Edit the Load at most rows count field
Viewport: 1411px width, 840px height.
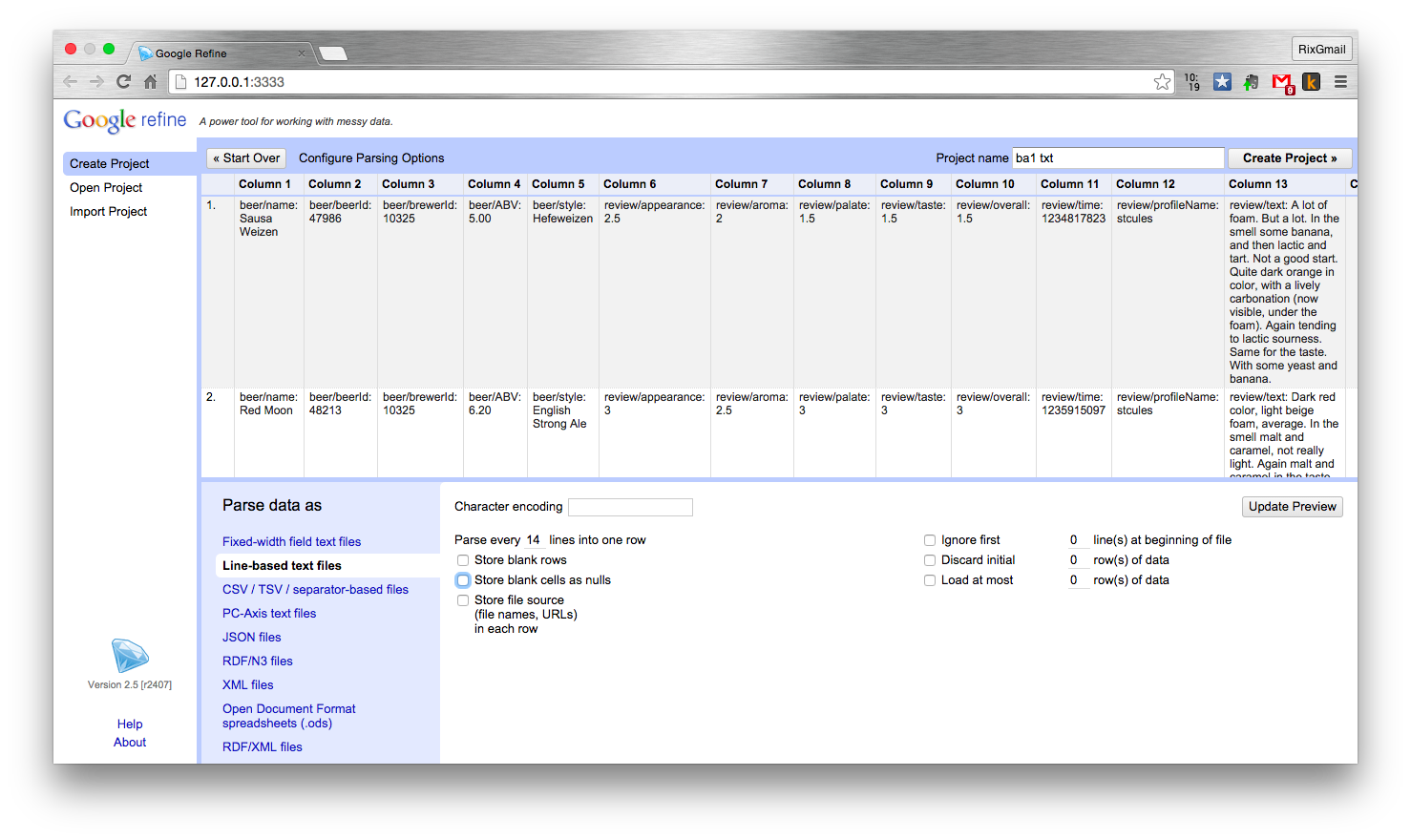(x=1078, y=580)
